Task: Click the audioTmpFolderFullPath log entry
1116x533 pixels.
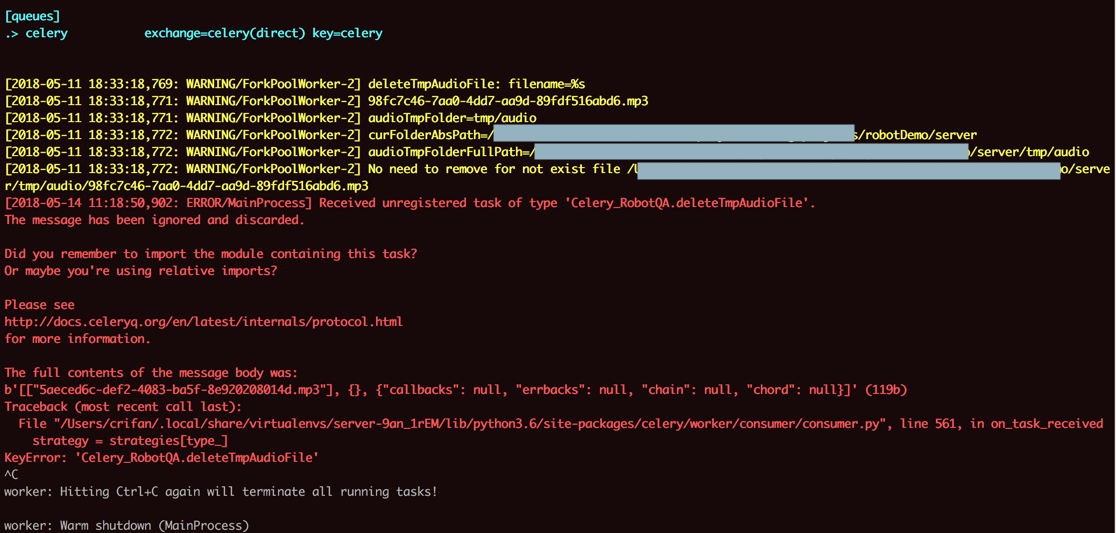Action: [x=450, y=152]
